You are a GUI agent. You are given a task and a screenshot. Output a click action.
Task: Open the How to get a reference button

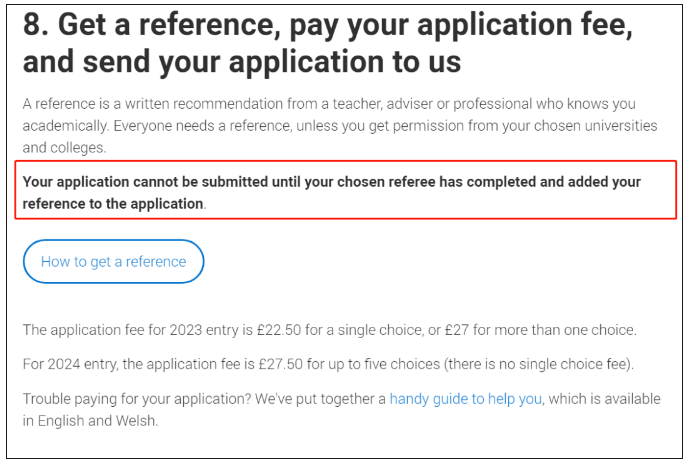click(x=114, y=262)
